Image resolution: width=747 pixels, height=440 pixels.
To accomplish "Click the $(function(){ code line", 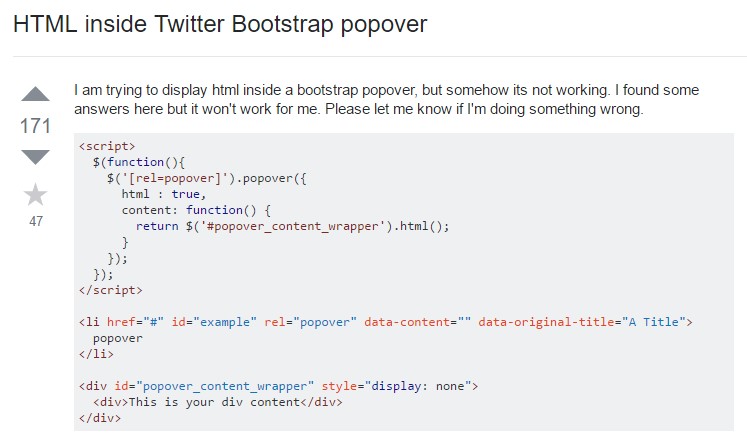I will pos(139,162).
